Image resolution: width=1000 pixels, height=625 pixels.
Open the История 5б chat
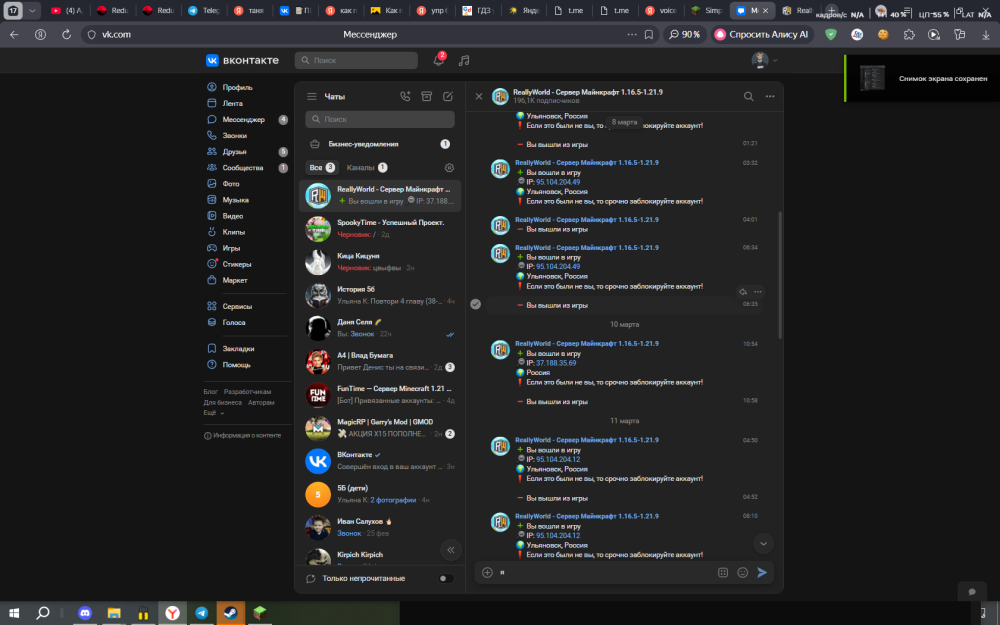(379, 295)
